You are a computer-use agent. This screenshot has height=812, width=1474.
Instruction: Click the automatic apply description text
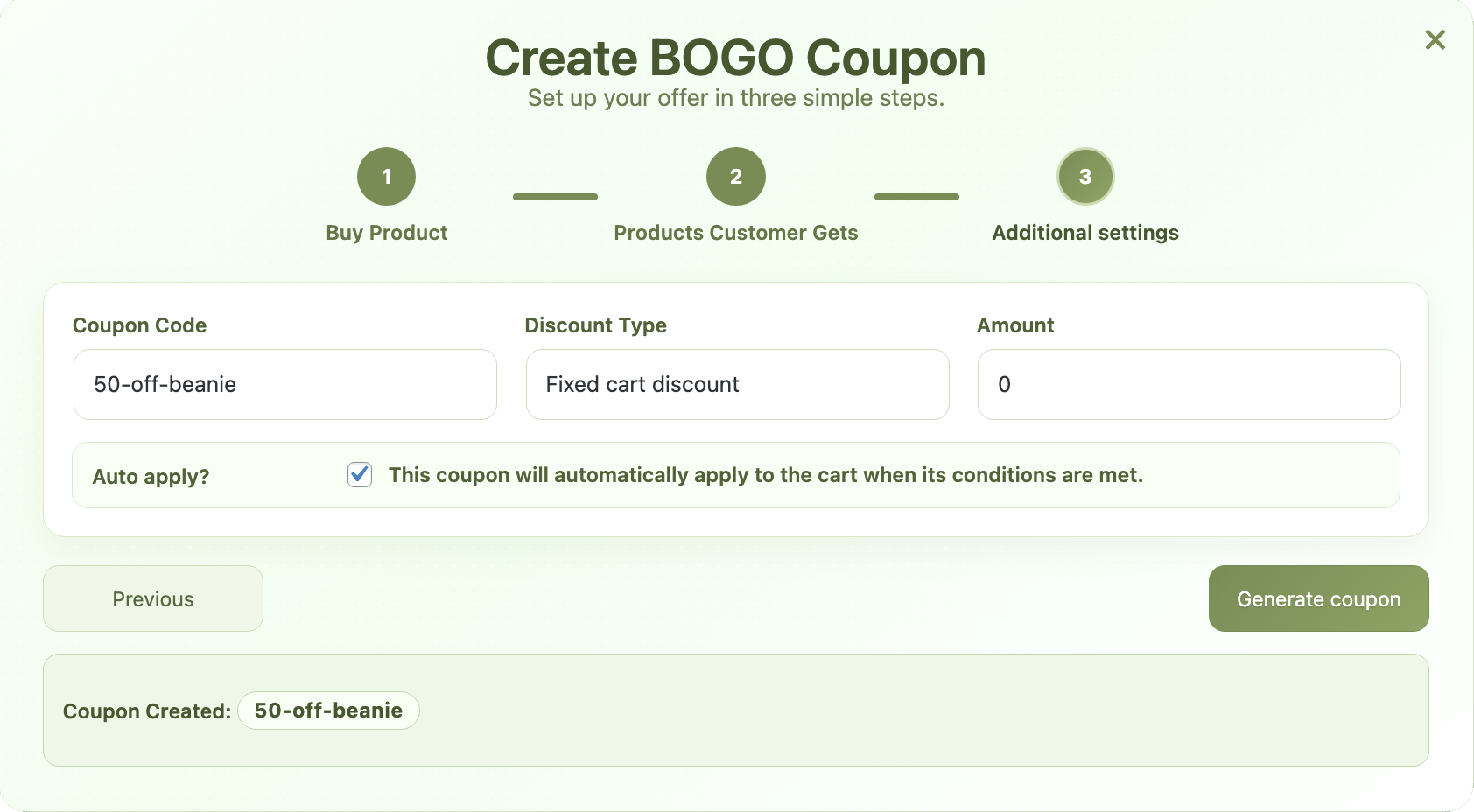pyautogui.click(x=765, y=475)
